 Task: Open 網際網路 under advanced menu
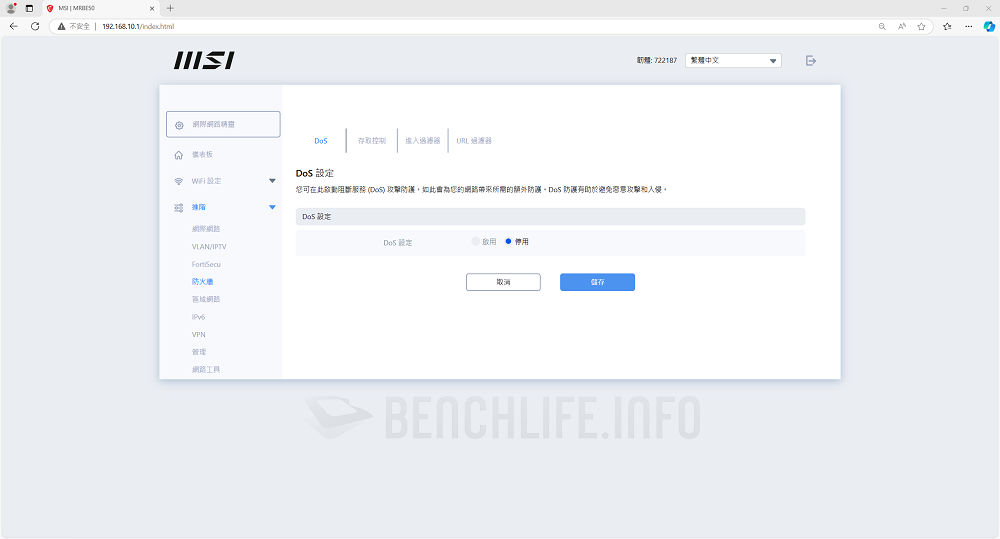point(206,229)
